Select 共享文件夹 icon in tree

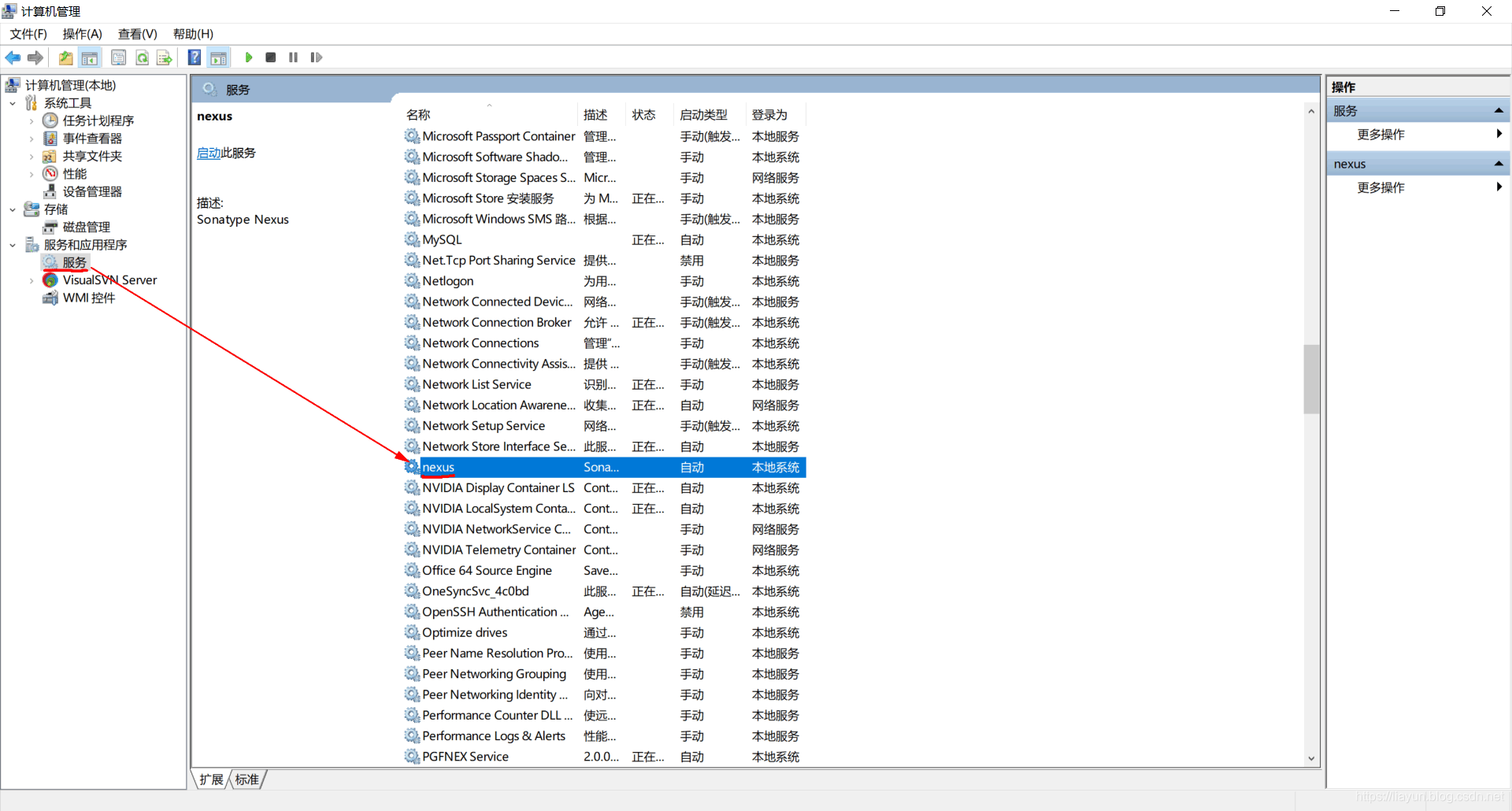[x=50, y=156]
